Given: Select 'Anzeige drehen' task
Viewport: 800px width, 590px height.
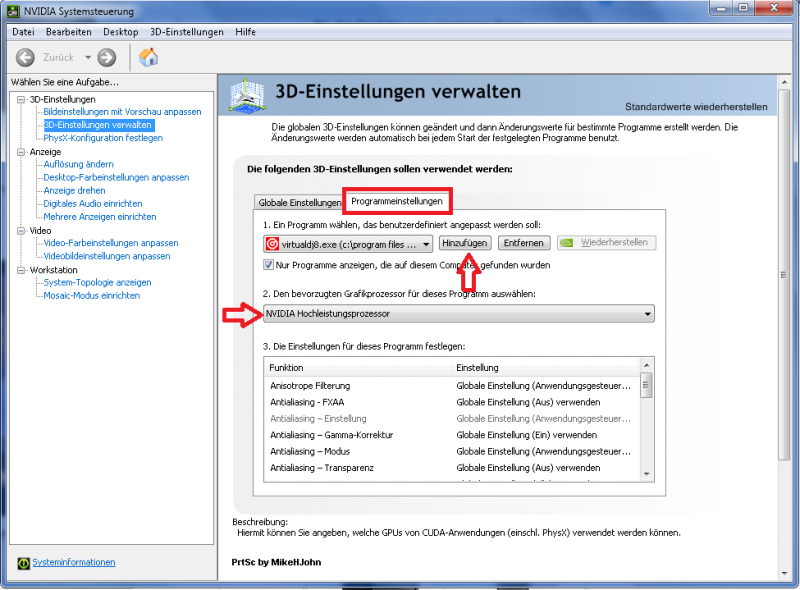Looking at the screenshot, I should 74,191.
